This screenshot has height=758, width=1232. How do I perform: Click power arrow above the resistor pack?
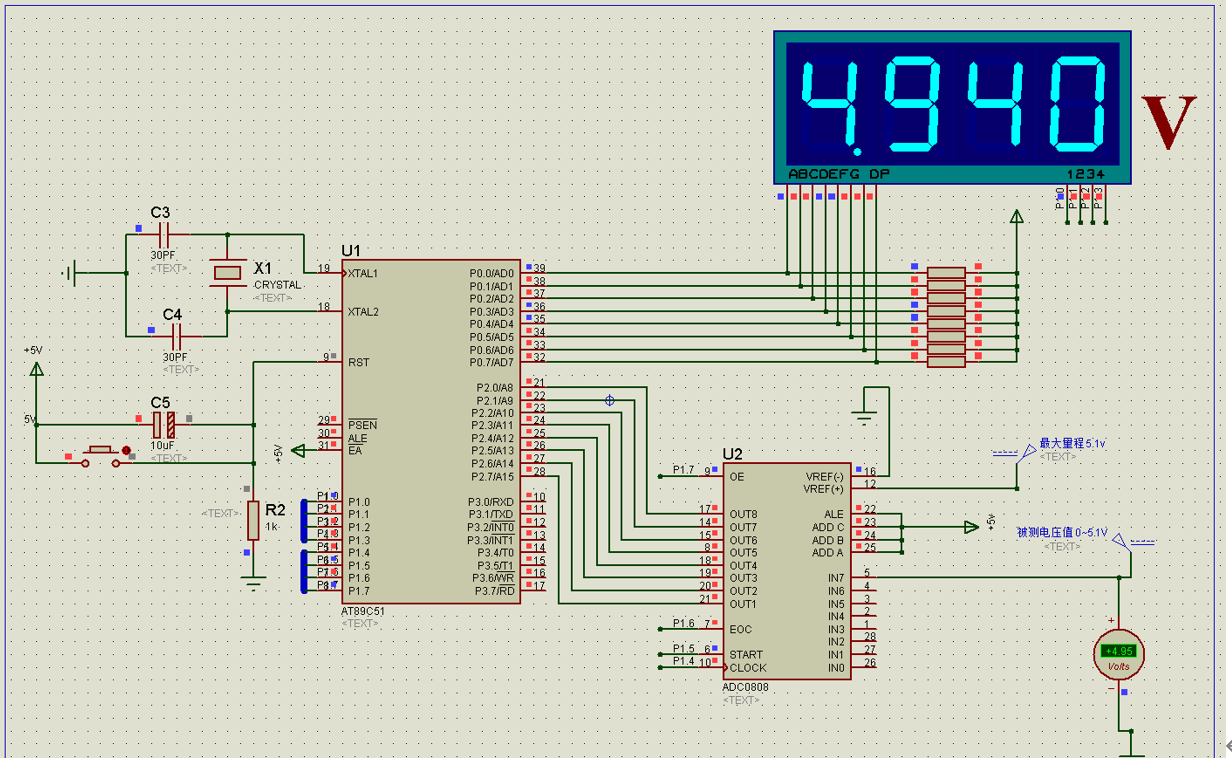click(1017, 217)
